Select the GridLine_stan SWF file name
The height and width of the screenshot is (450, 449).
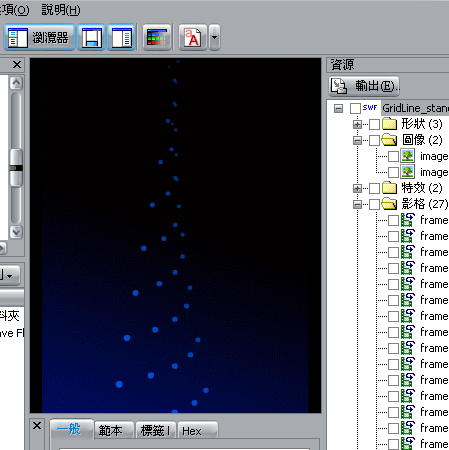(415, 108)
